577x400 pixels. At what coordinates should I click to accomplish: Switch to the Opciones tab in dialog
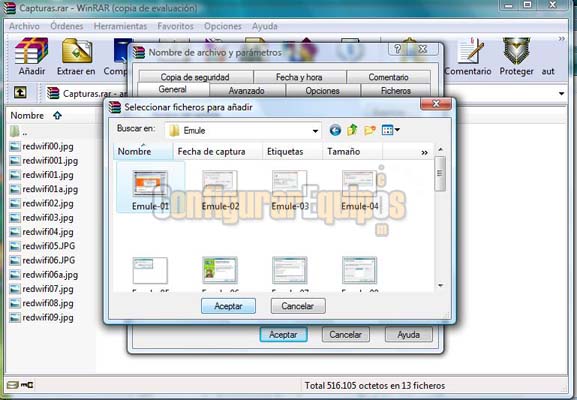coord(322,91)
